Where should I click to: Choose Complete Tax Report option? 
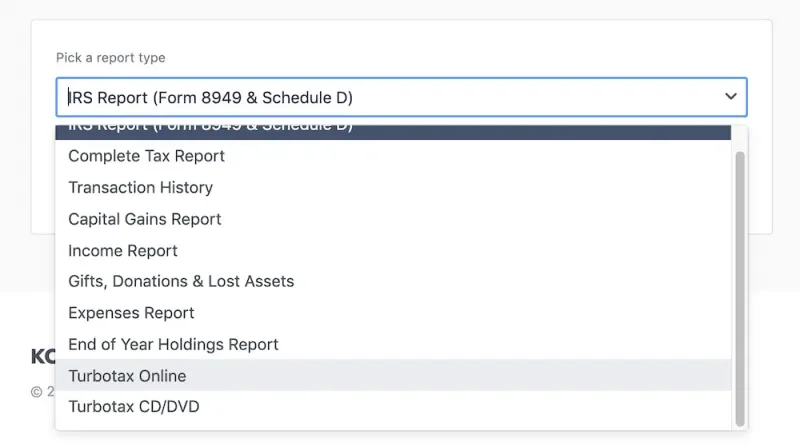147,156
